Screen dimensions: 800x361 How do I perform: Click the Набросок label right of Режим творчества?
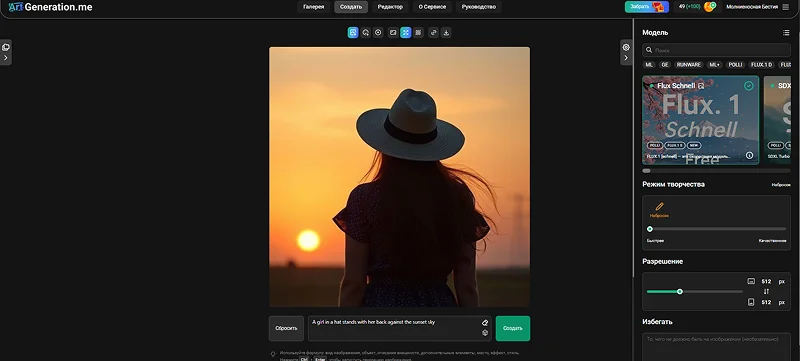(x=781, y=185)
